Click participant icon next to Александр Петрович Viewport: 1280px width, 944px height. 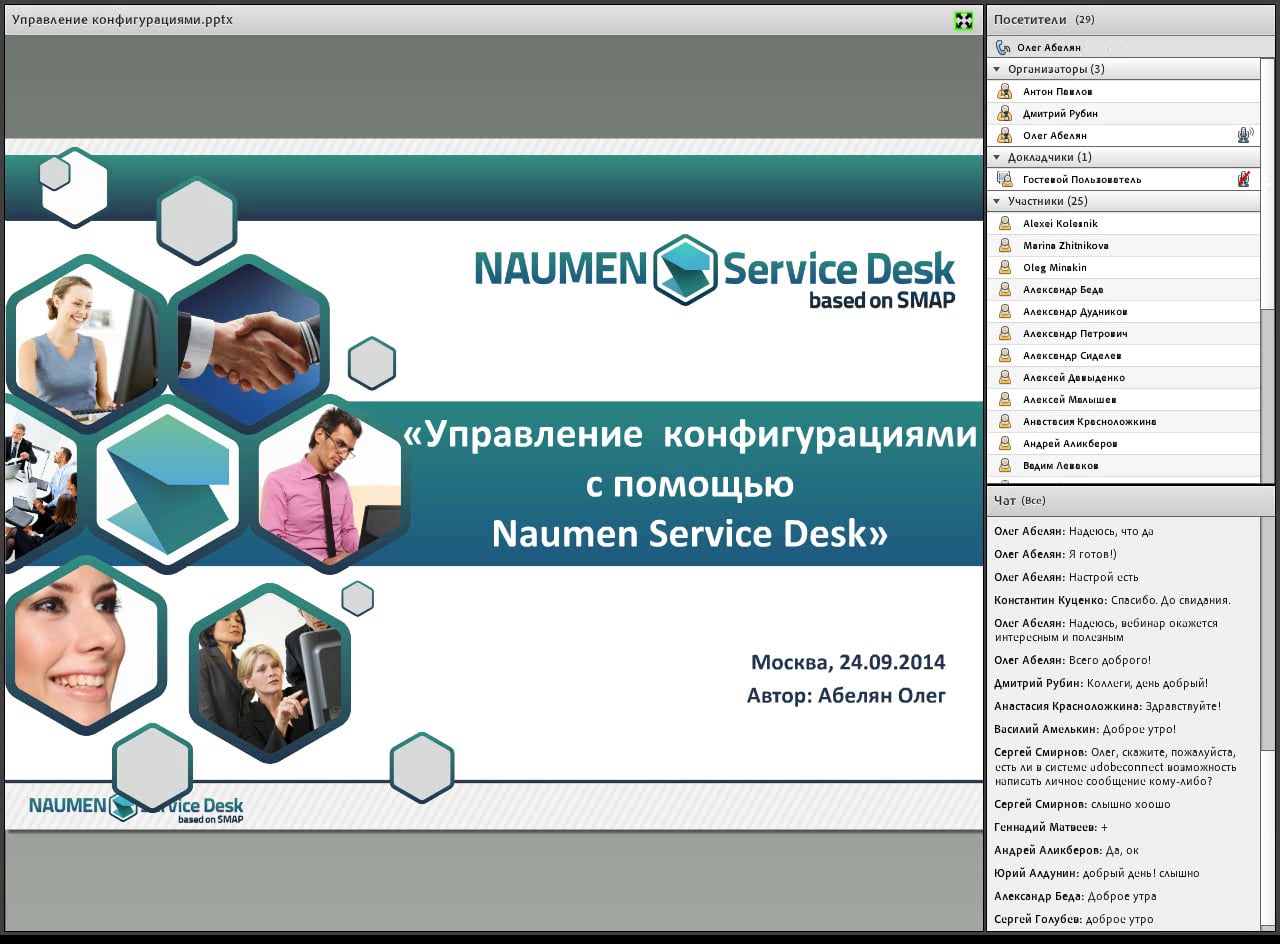[x=1005, y=333]
